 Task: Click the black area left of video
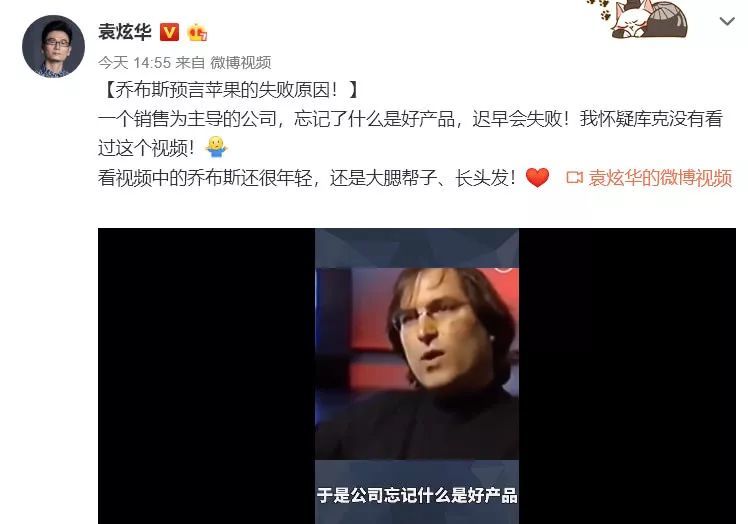207,376
